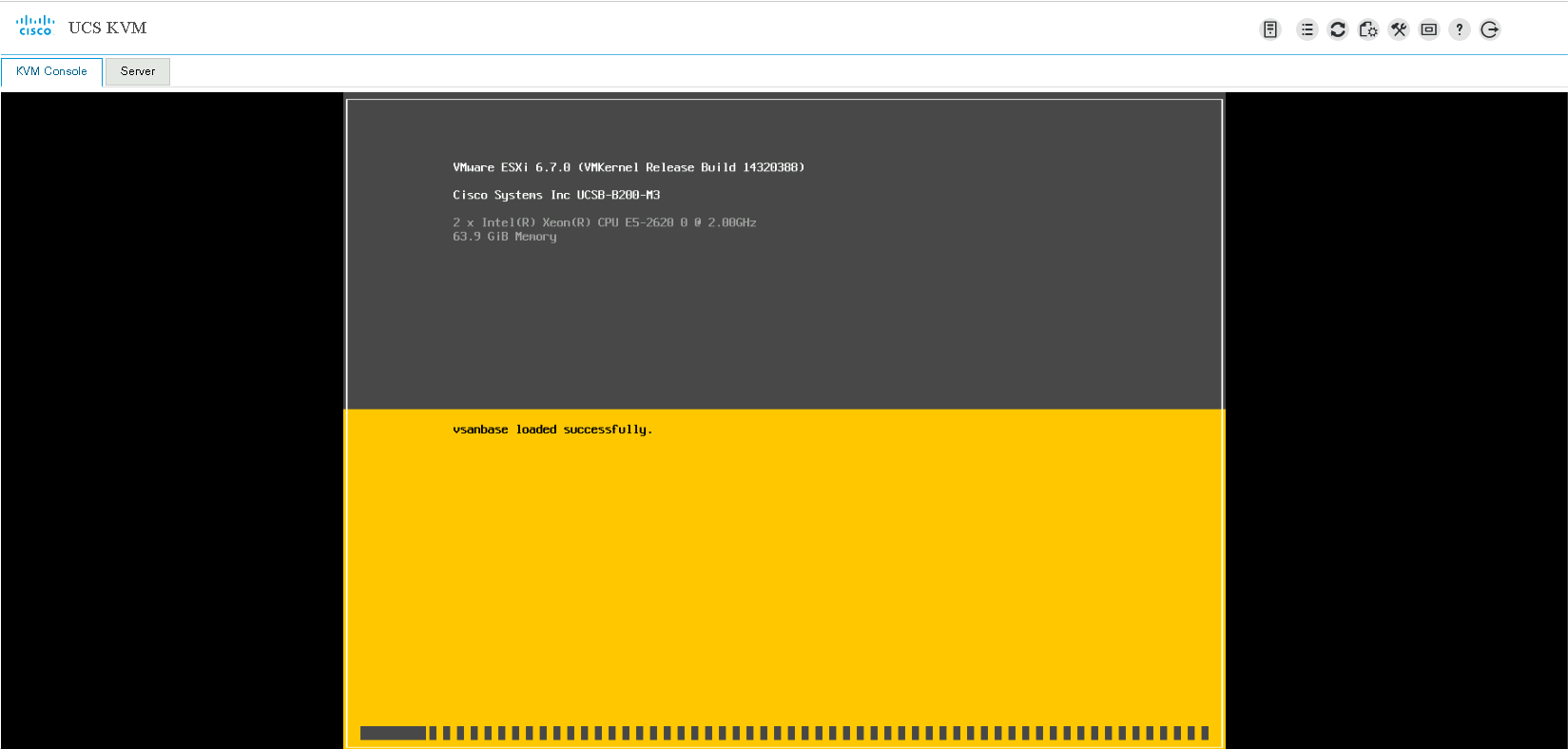Click the VMware ESXi 6.7.0 version line
The image size is (1568, 749).
(629, 167)
